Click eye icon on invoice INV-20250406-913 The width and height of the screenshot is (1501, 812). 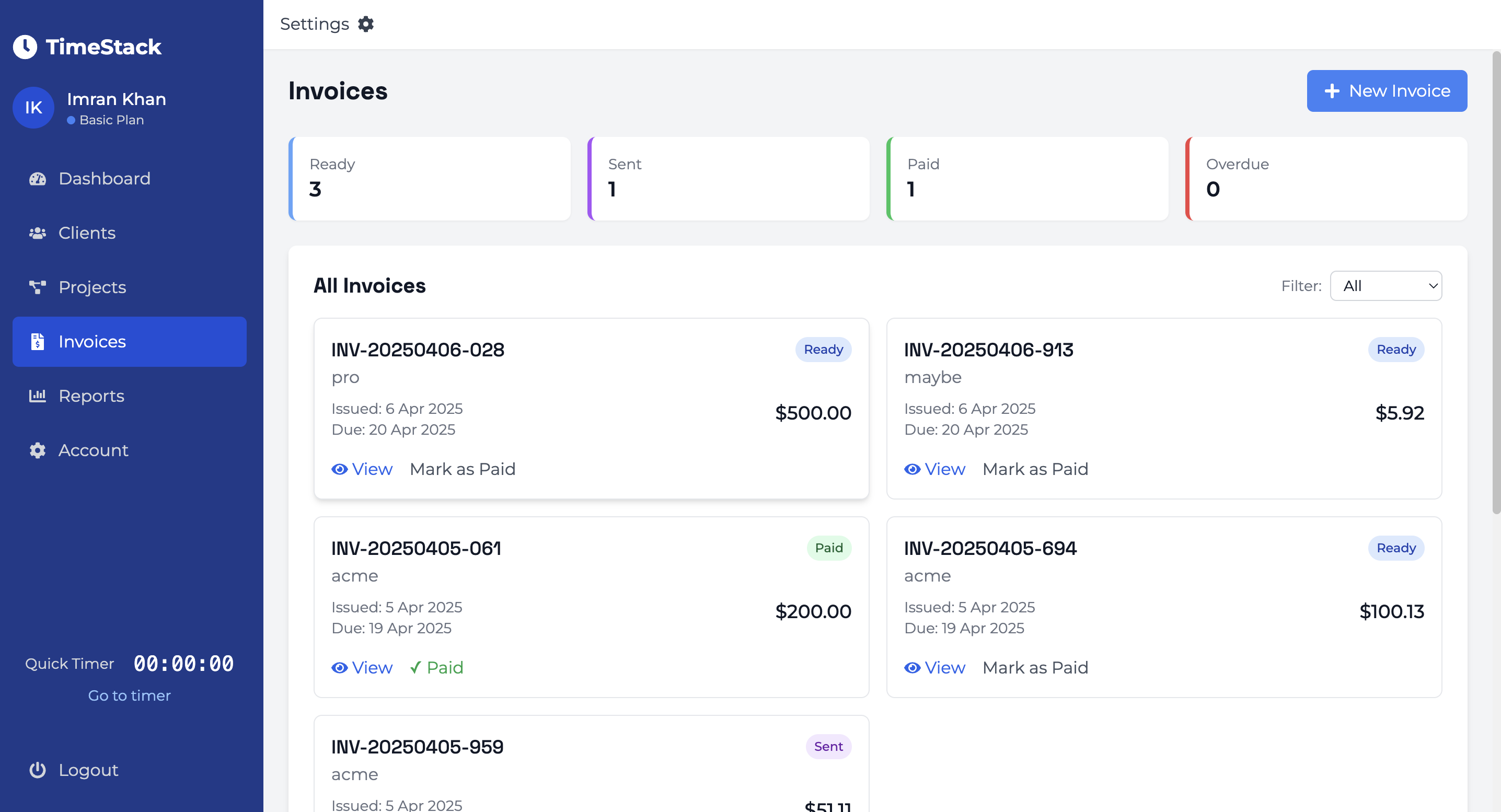pos(912,470)
